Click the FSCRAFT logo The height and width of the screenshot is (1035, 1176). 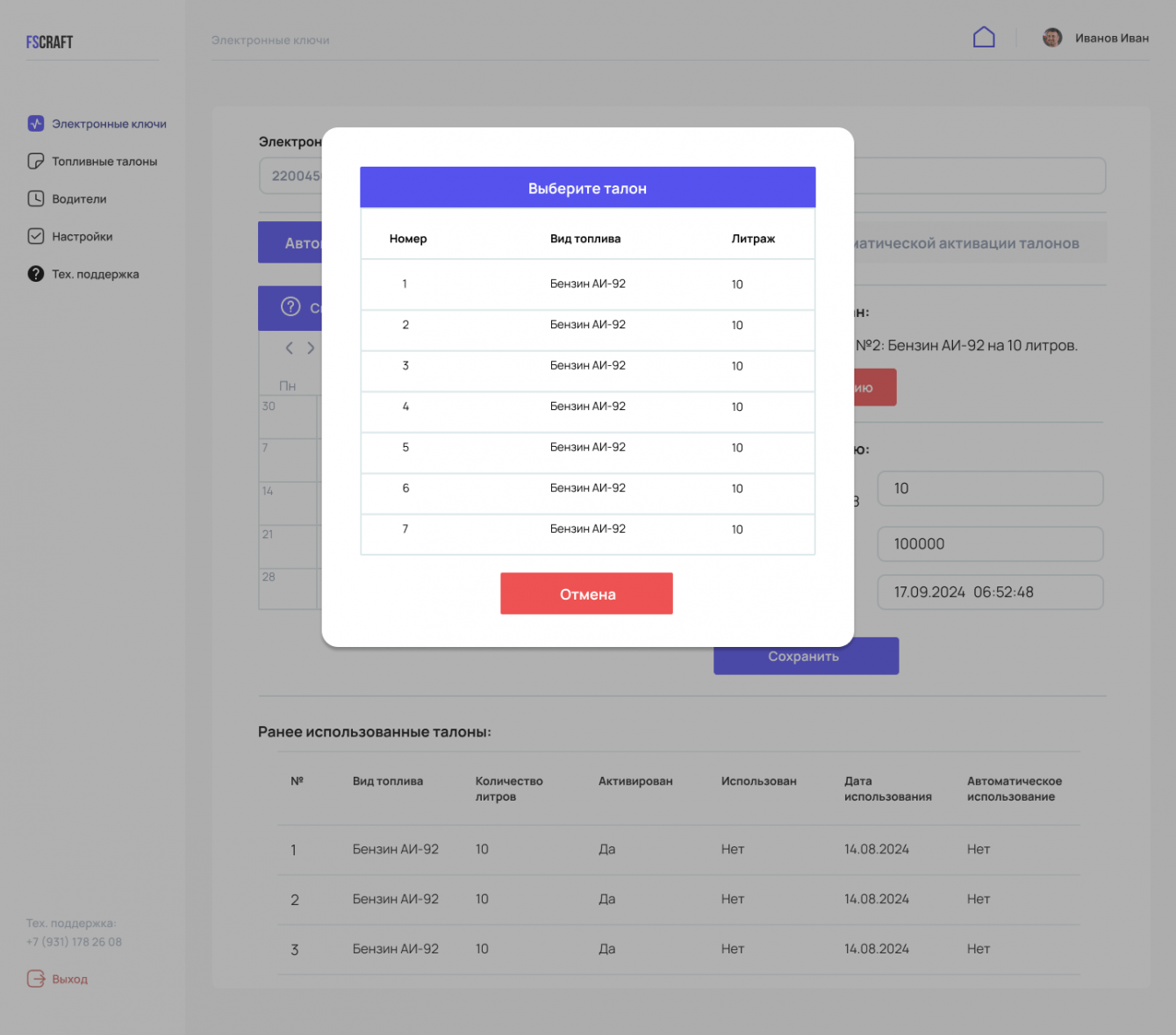(49, 42)
